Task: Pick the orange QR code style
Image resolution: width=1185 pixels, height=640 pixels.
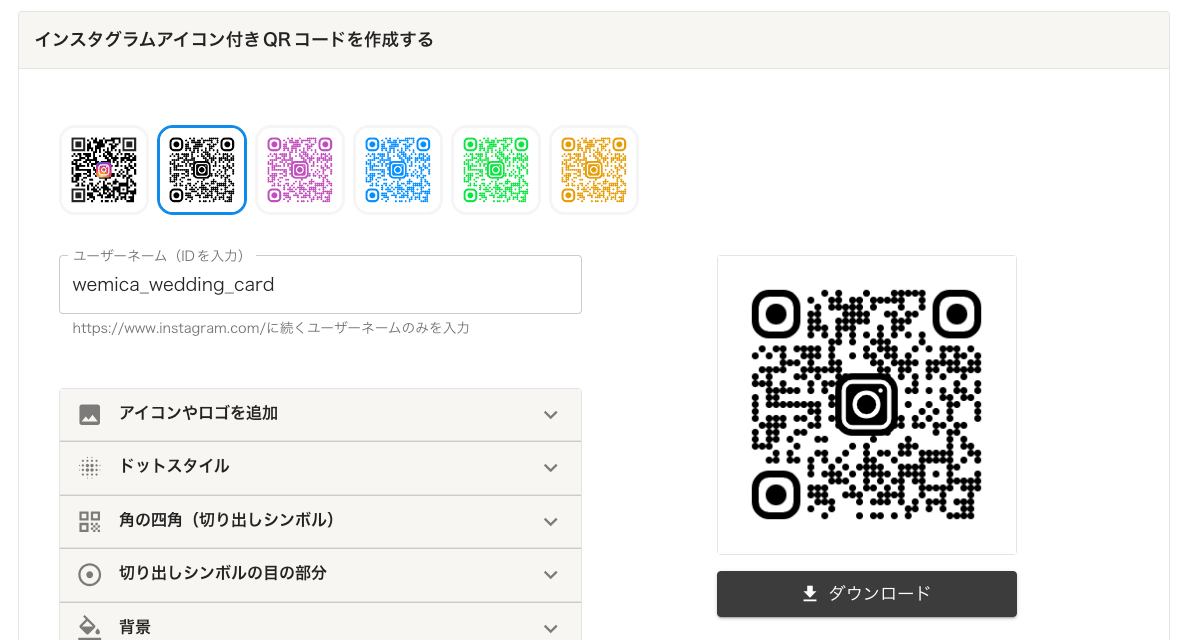Action: (593, 169)
